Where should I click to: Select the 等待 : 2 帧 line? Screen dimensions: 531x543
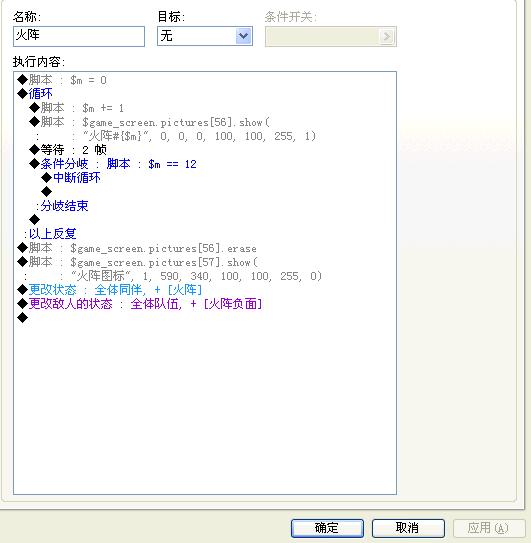click(x=68, y=150)
